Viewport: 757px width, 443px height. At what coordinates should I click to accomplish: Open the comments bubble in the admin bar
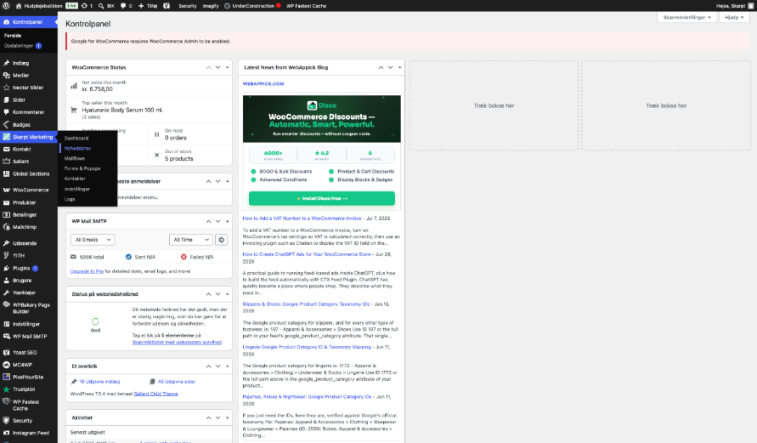tap(126, 6)
